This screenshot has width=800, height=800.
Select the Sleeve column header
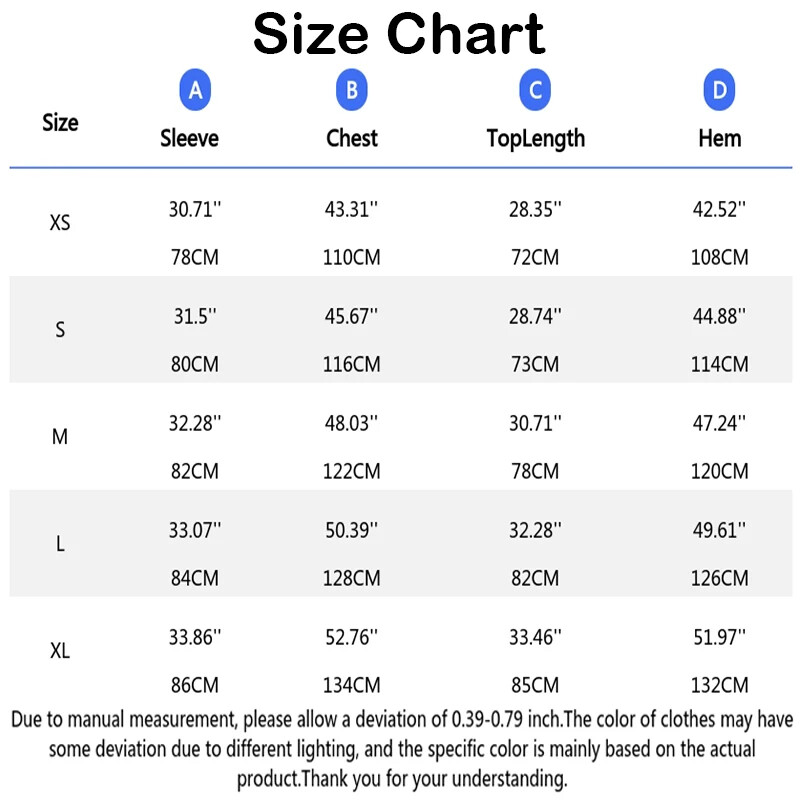point(189,138)
